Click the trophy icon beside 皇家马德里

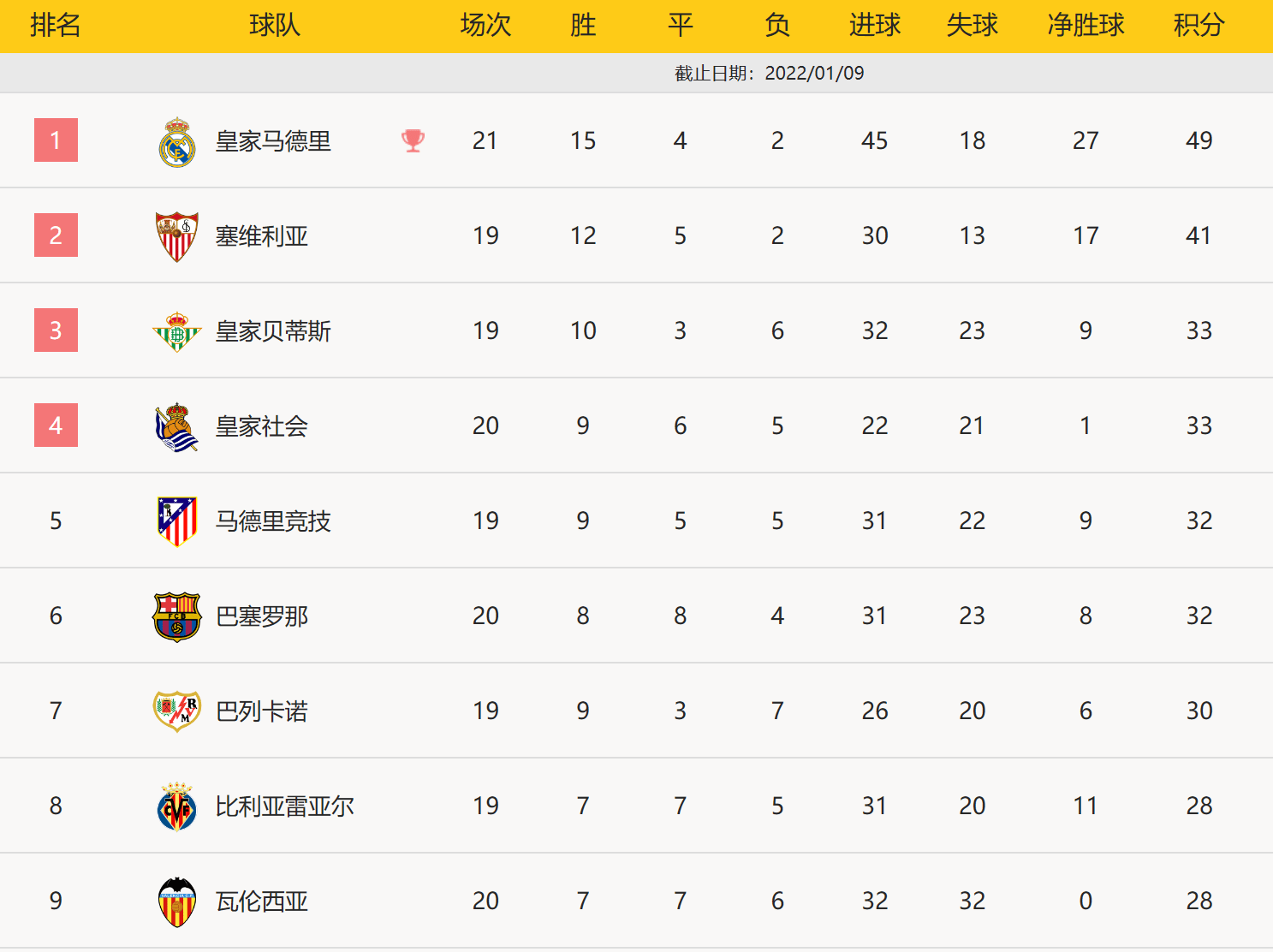click(413, 140)
